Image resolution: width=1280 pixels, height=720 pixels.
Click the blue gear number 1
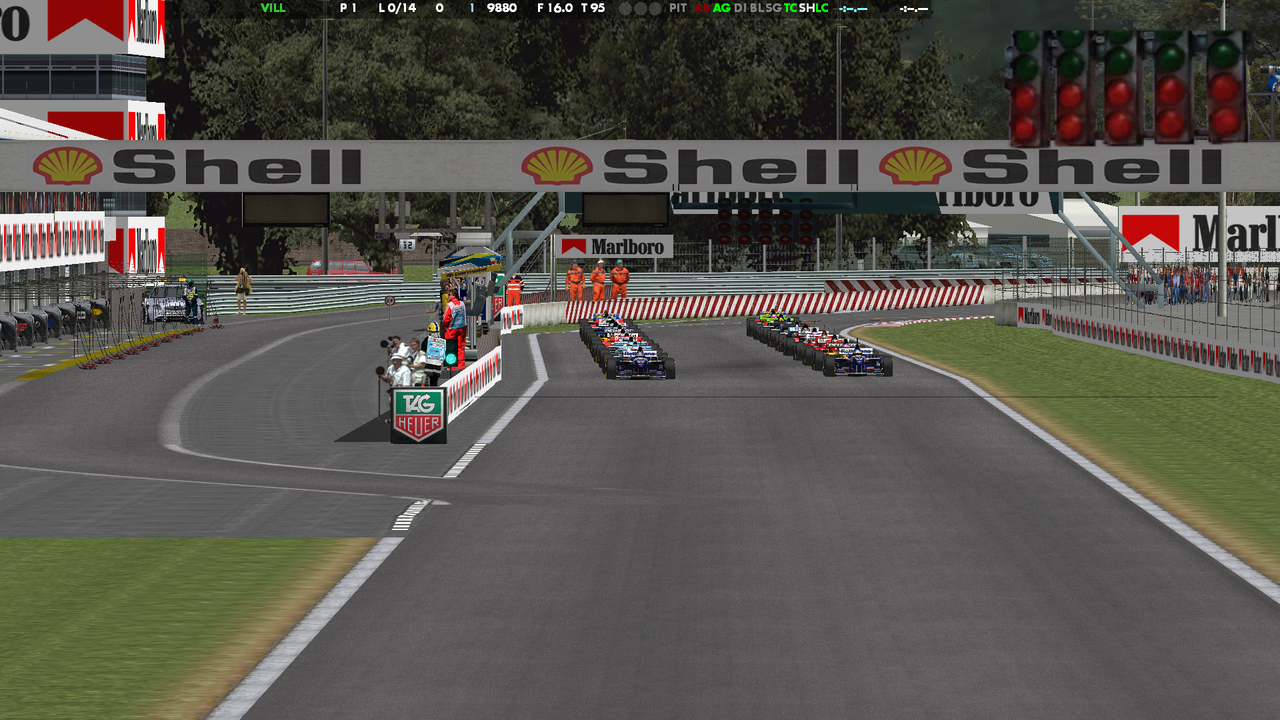(472, 7)
